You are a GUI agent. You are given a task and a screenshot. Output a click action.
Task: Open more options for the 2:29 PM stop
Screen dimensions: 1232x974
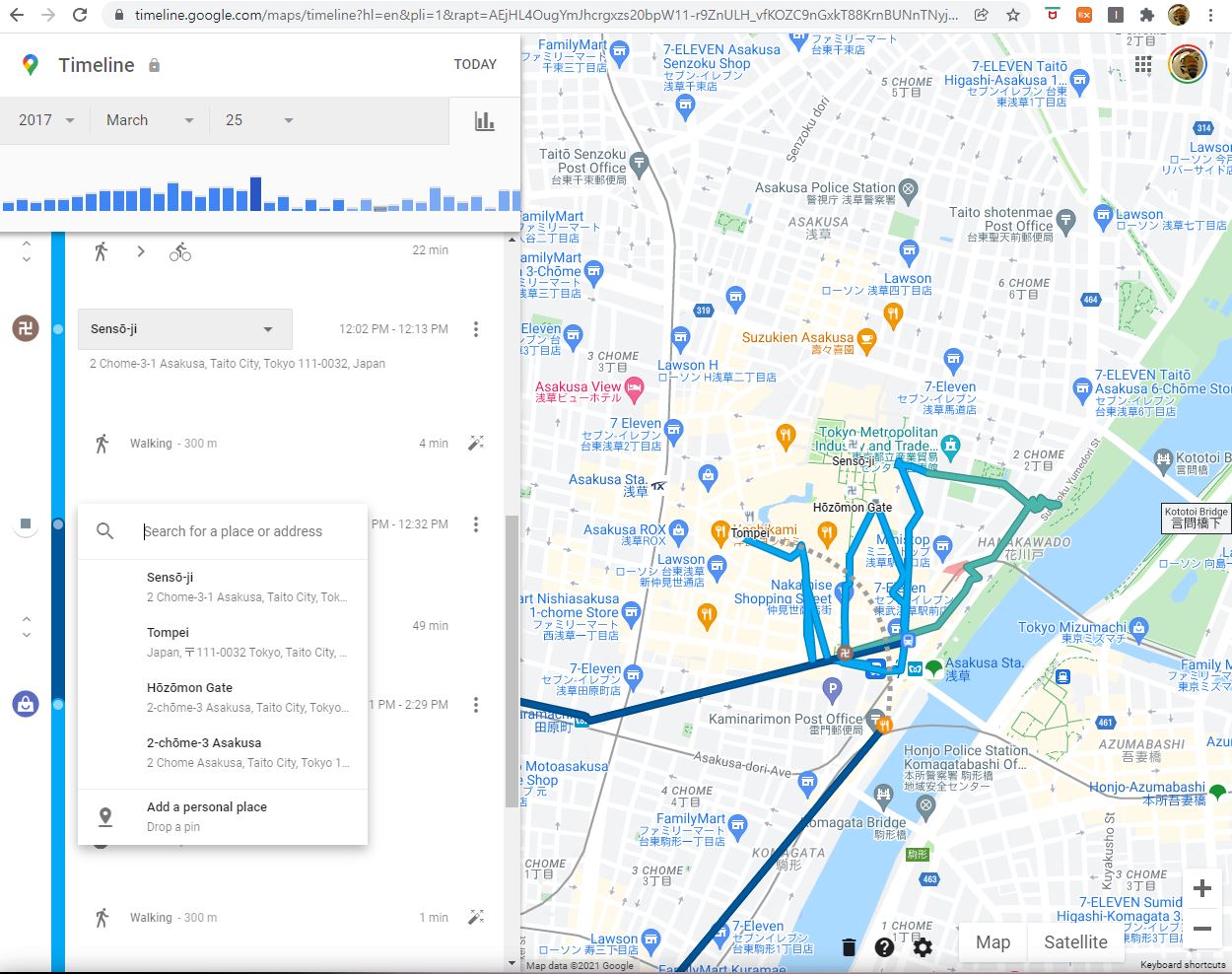[476, 705]
